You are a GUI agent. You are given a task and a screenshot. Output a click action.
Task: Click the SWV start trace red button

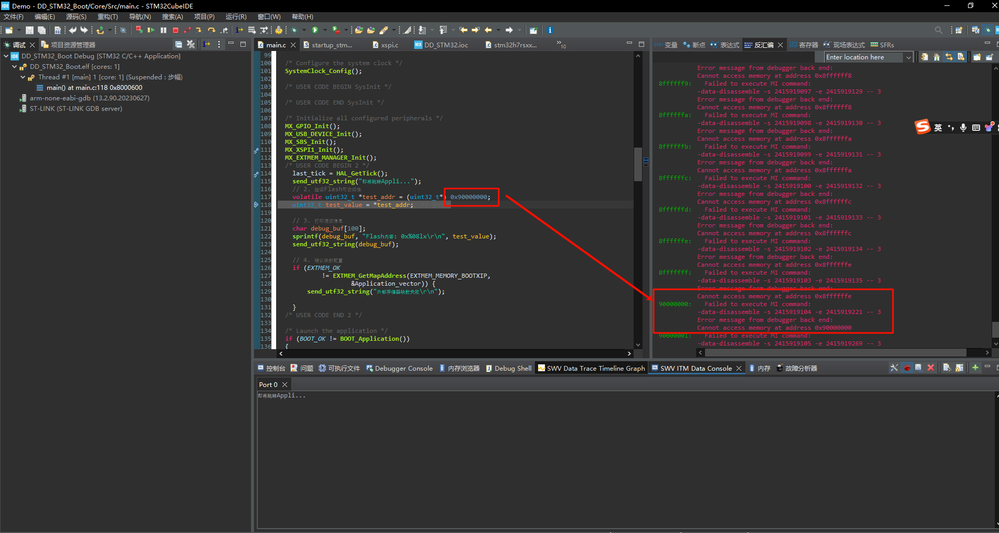coord(907,367)
